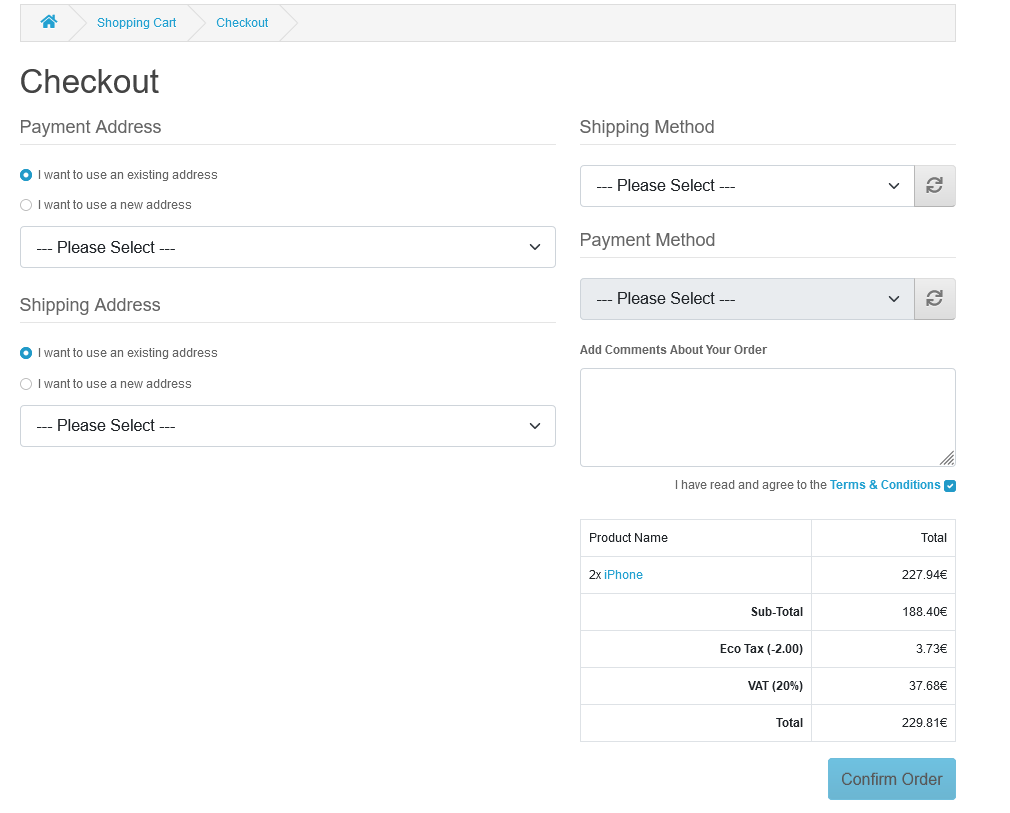1010x813 pixels.
Task: Click inside the order comments box
Action: pos(767,415)
